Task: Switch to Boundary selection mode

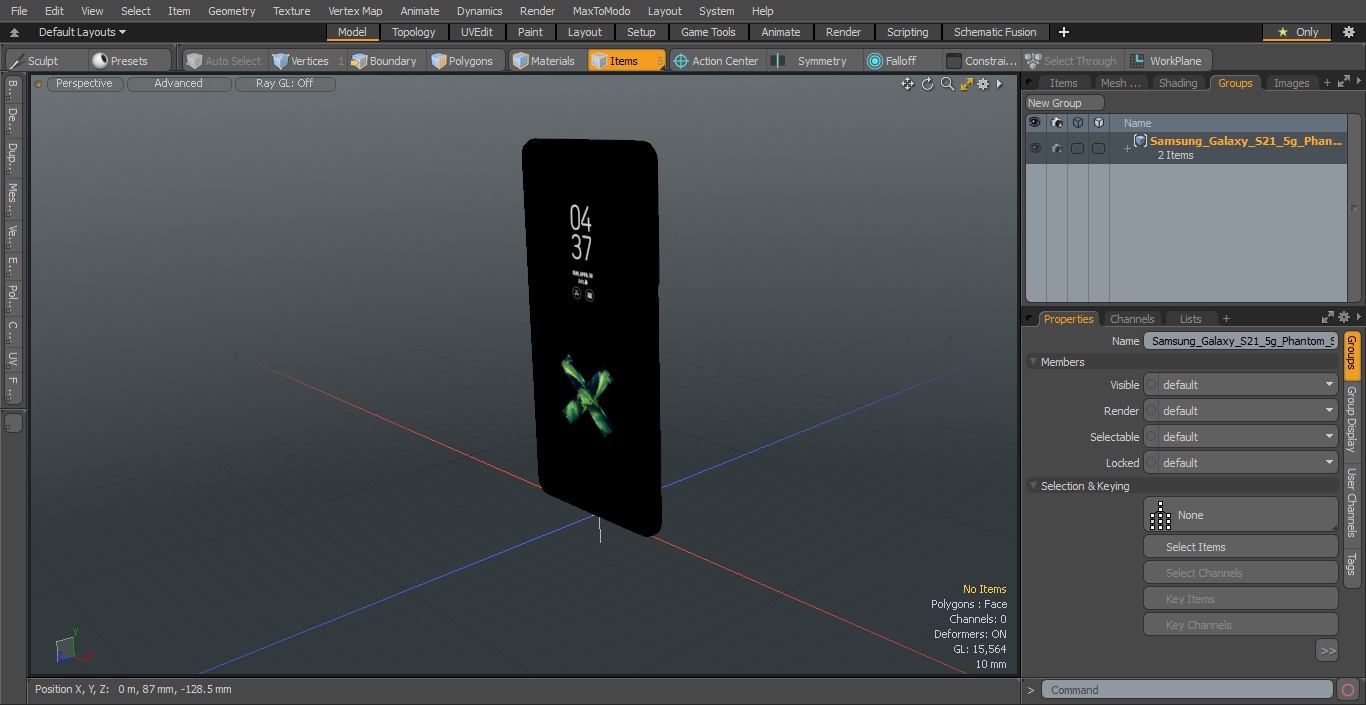Action: click(x=384, y=61)
